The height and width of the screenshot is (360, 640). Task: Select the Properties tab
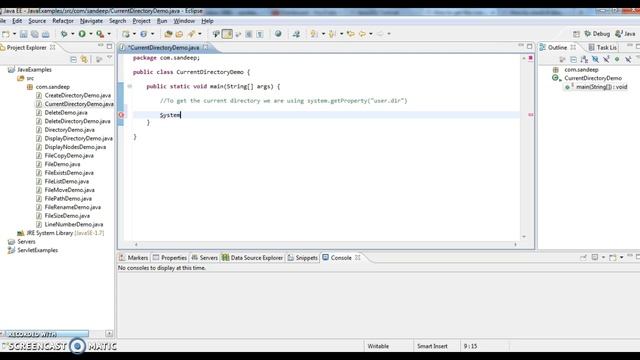(169, 258)
